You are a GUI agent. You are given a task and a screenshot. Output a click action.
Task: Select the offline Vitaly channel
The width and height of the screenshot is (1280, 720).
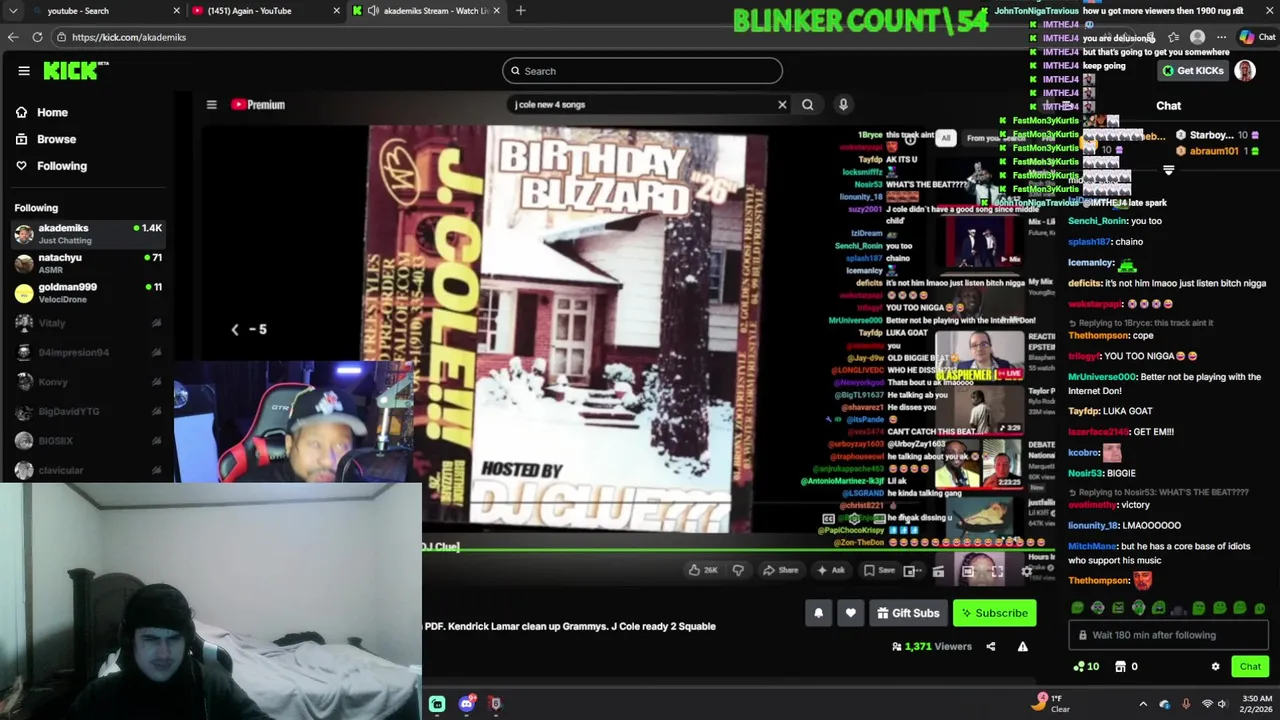tap(88, 323)
